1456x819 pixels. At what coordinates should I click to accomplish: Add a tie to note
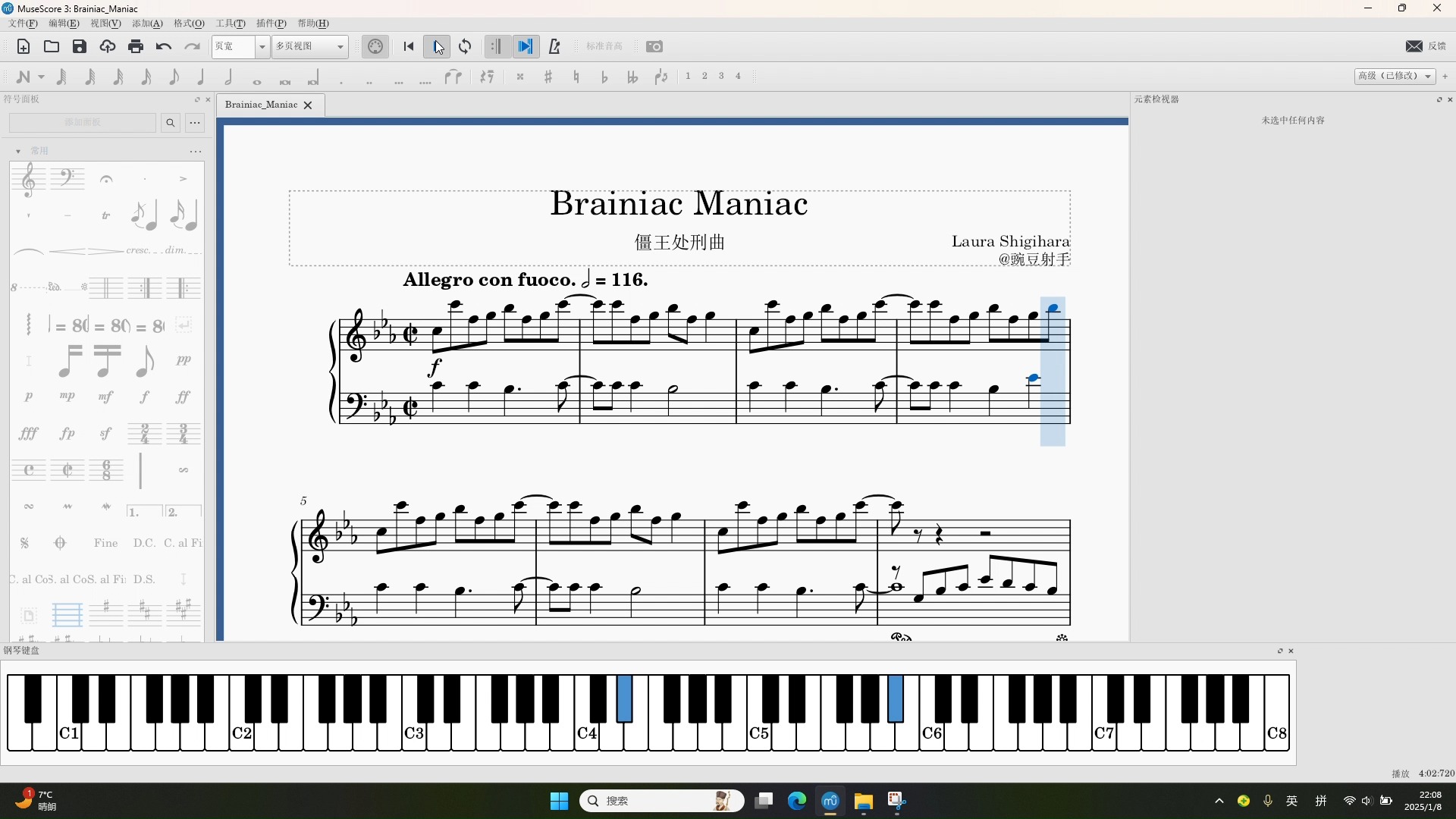pyautogui.click(x=453, y=77)
